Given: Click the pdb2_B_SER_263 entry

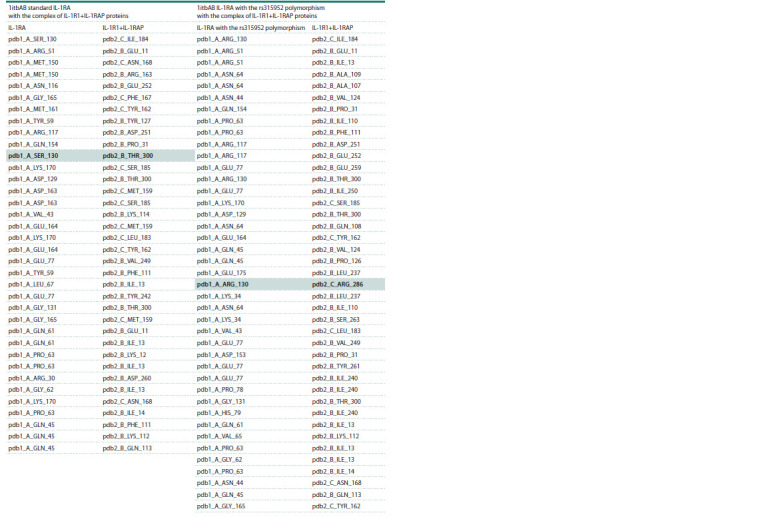Looking at the screenshot, I should (x=336, y=319).
